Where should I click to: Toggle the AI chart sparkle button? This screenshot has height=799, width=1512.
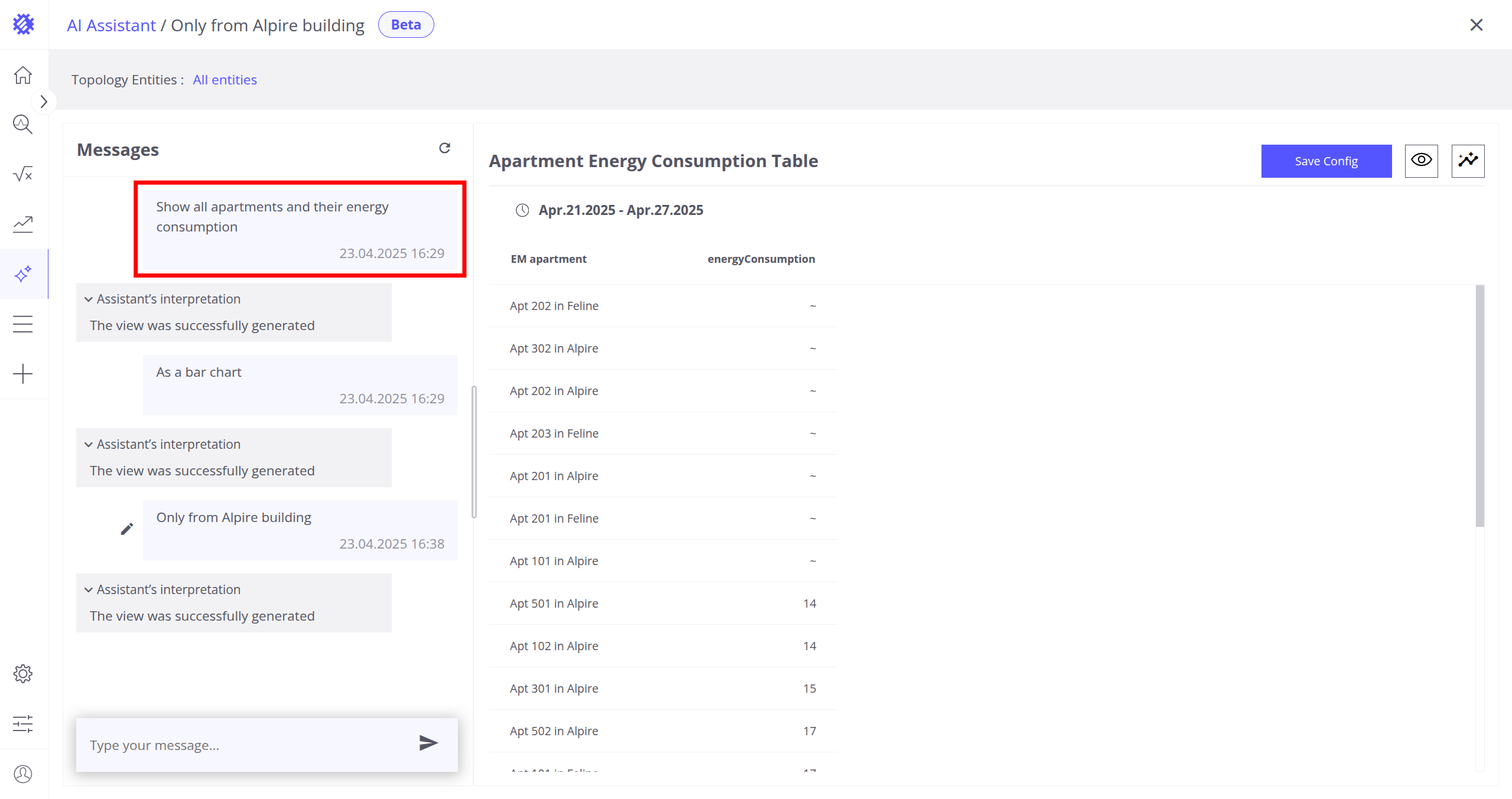1468,161
